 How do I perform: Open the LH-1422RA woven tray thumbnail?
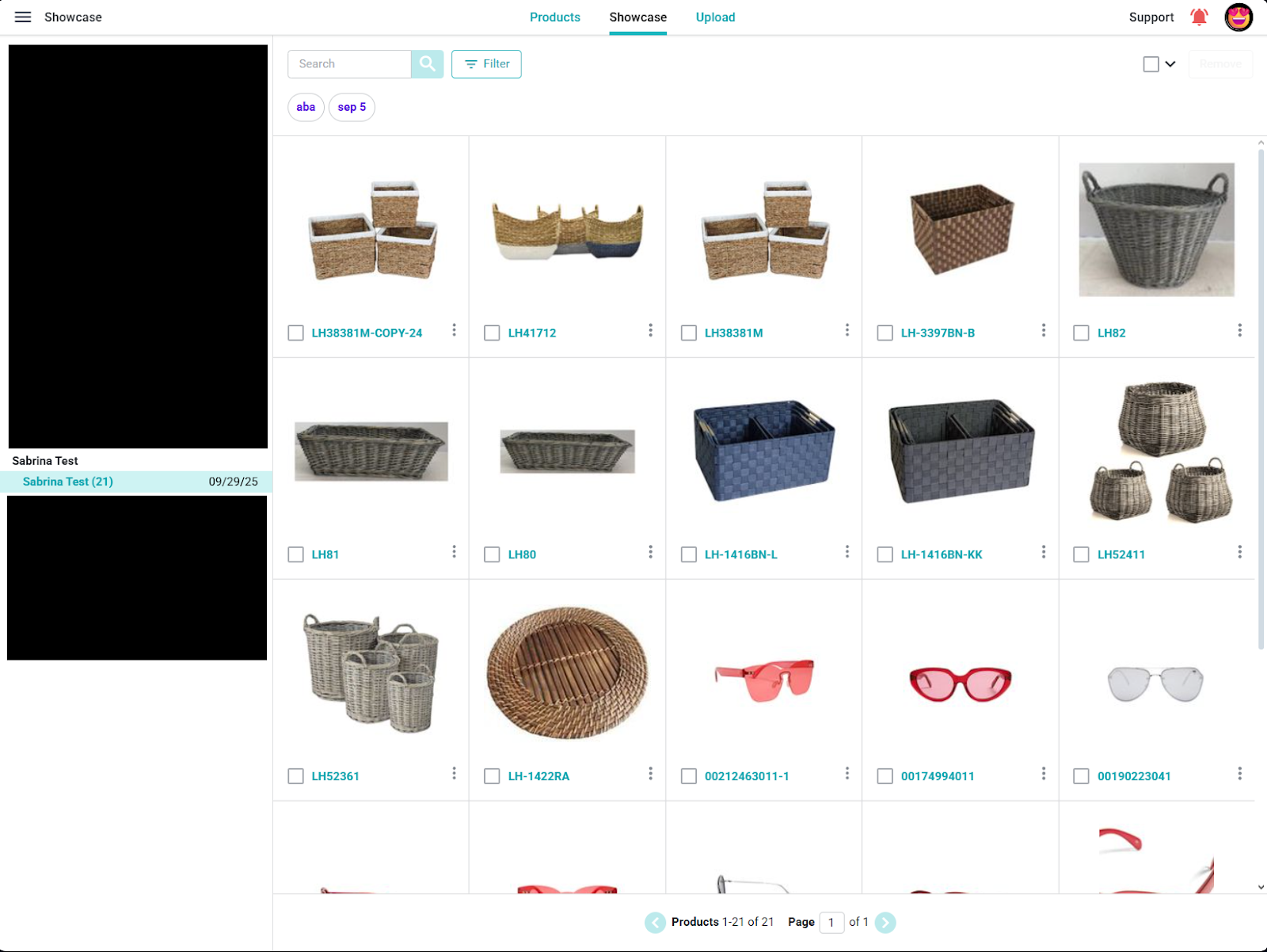click(x=567, y=673)
